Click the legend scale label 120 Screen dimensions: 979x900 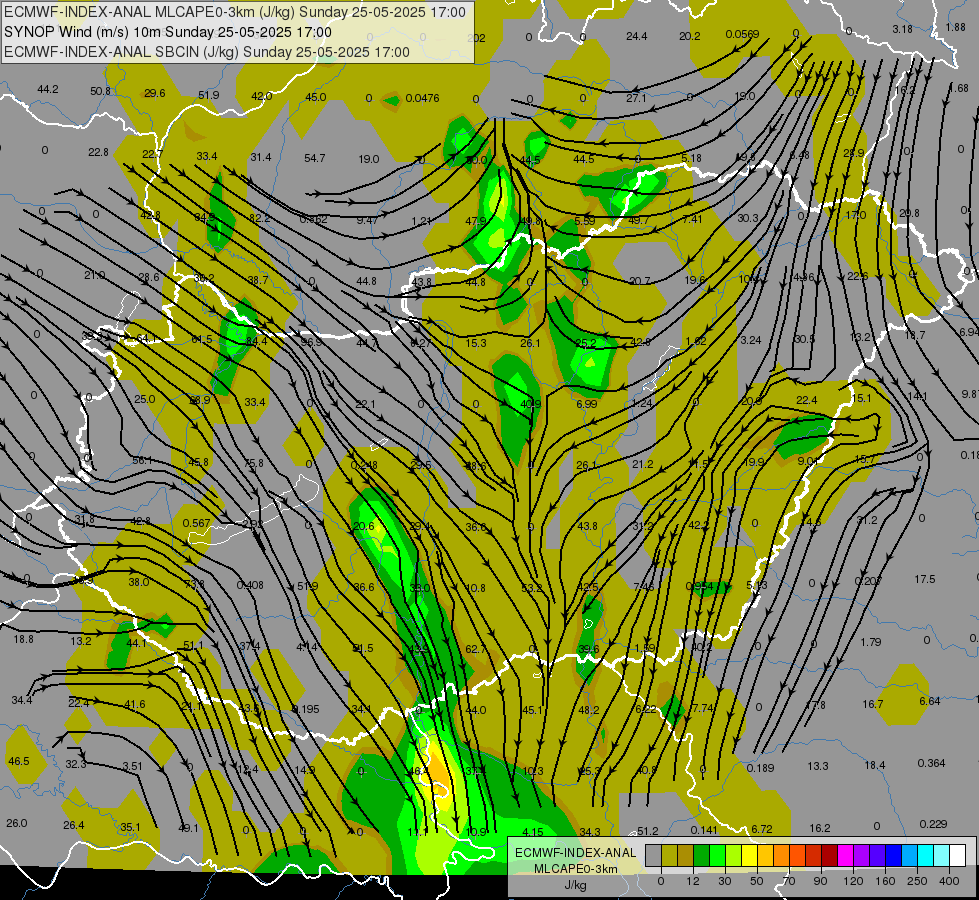pos(853,881)
